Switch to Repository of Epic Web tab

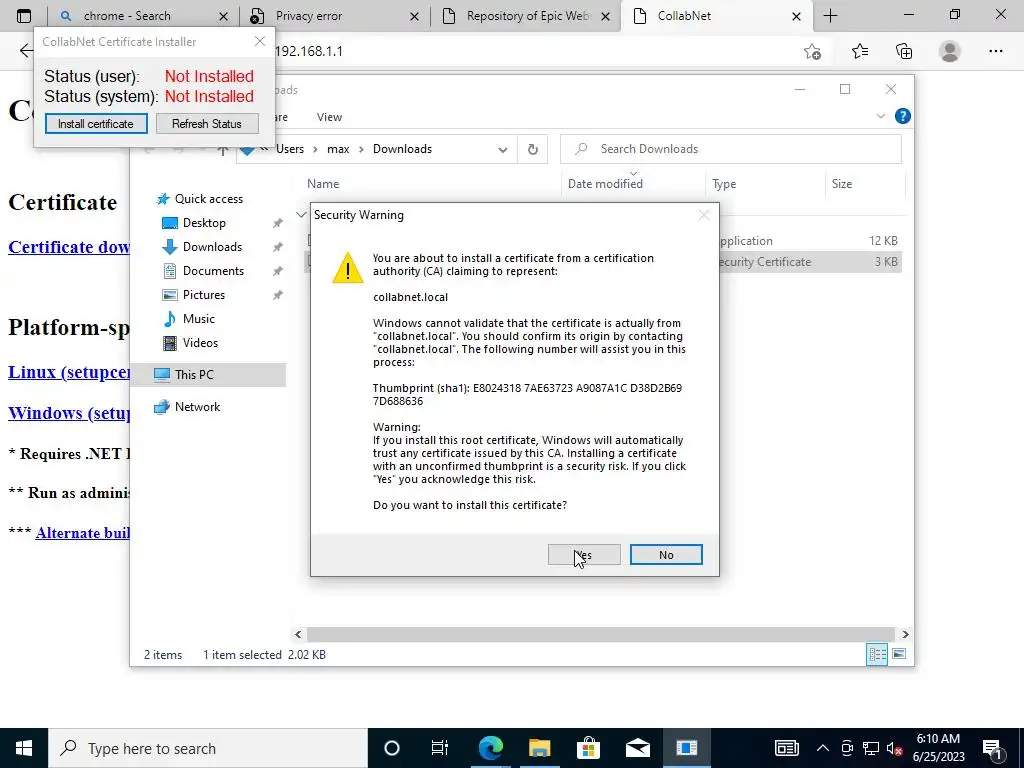(526, 16)
